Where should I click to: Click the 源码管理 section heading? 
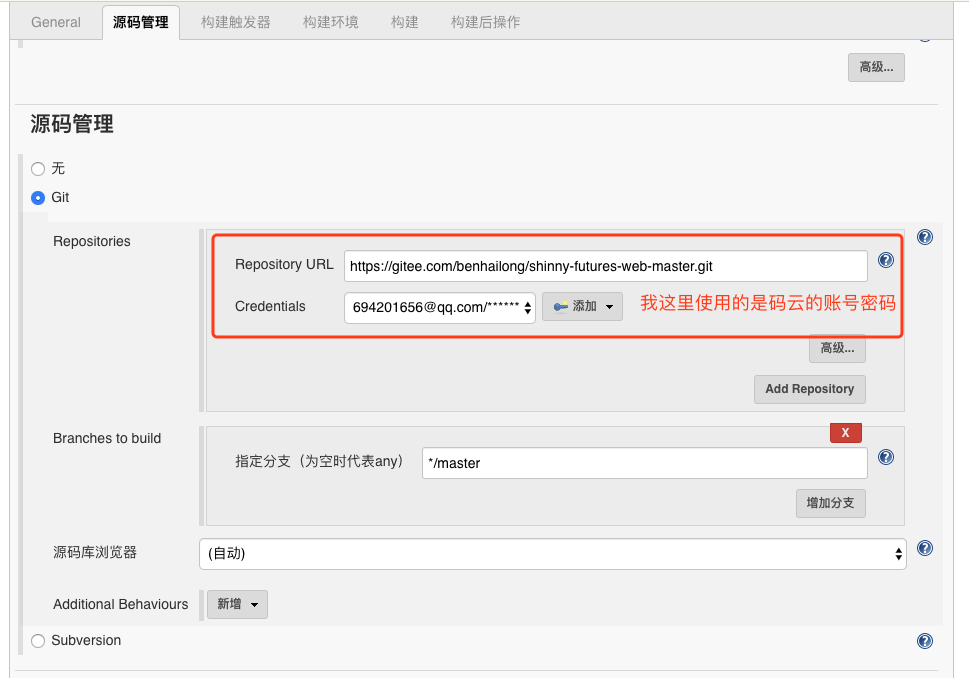[x=72, y=124]
